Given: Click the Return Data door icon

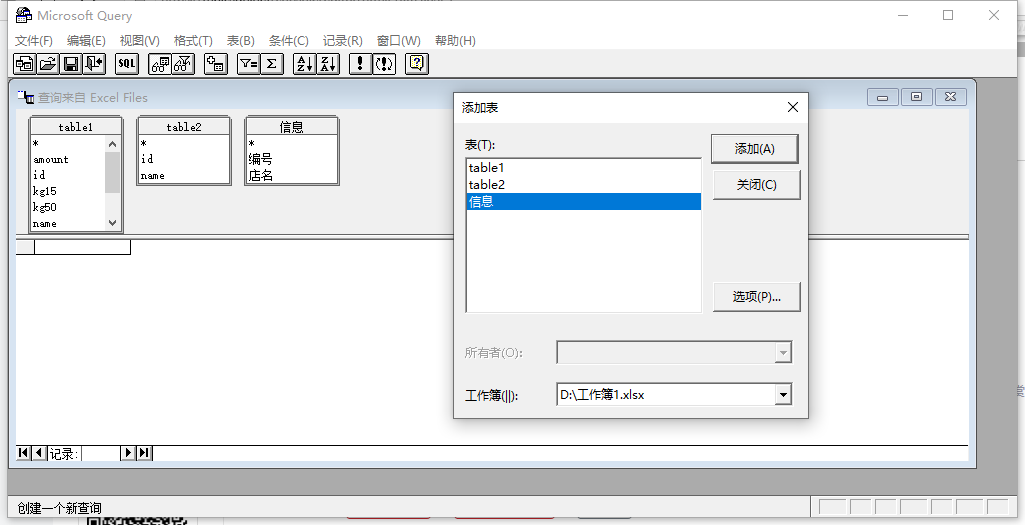Looking at the screenshot, I should 93,63.
